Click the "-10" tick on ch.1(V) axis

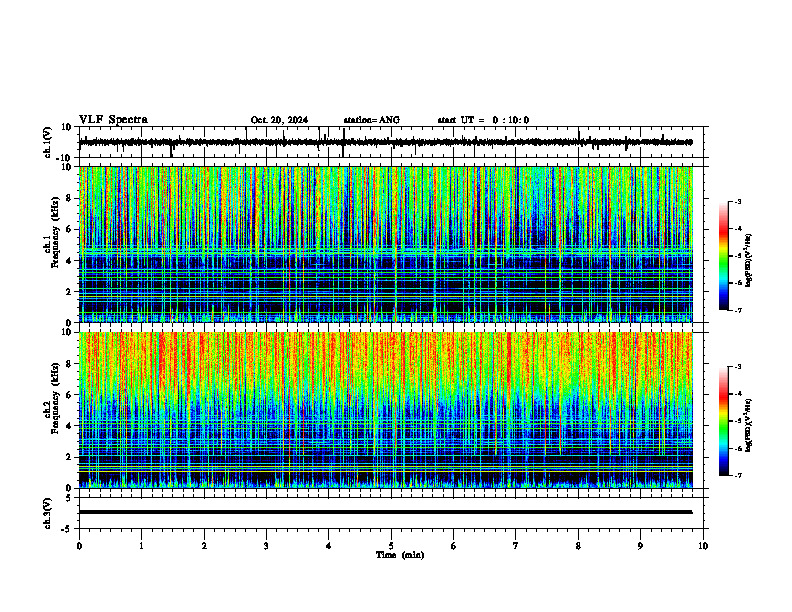click(x=65, y=158)
